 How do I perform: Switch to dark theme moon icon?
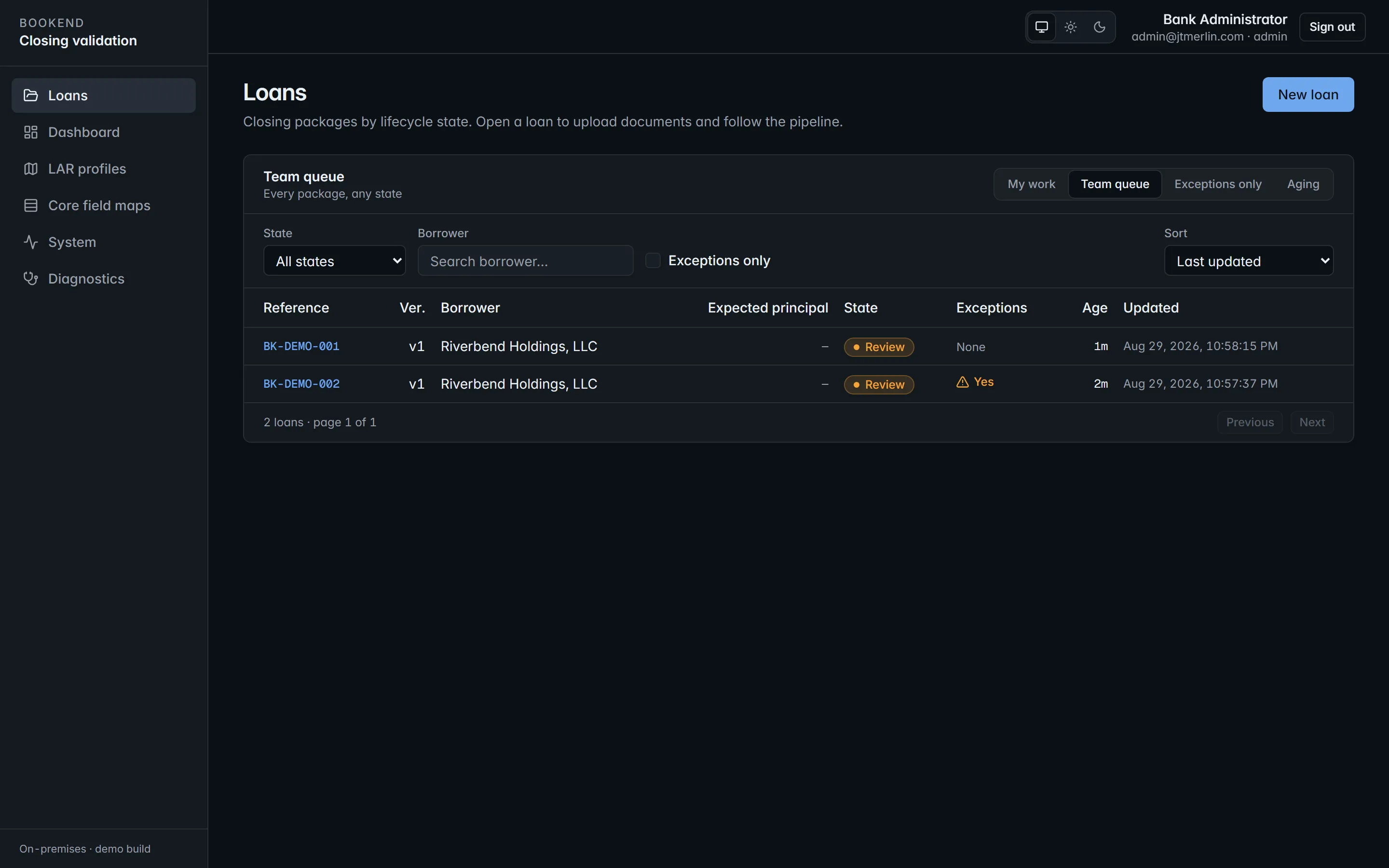[1099, 27]
